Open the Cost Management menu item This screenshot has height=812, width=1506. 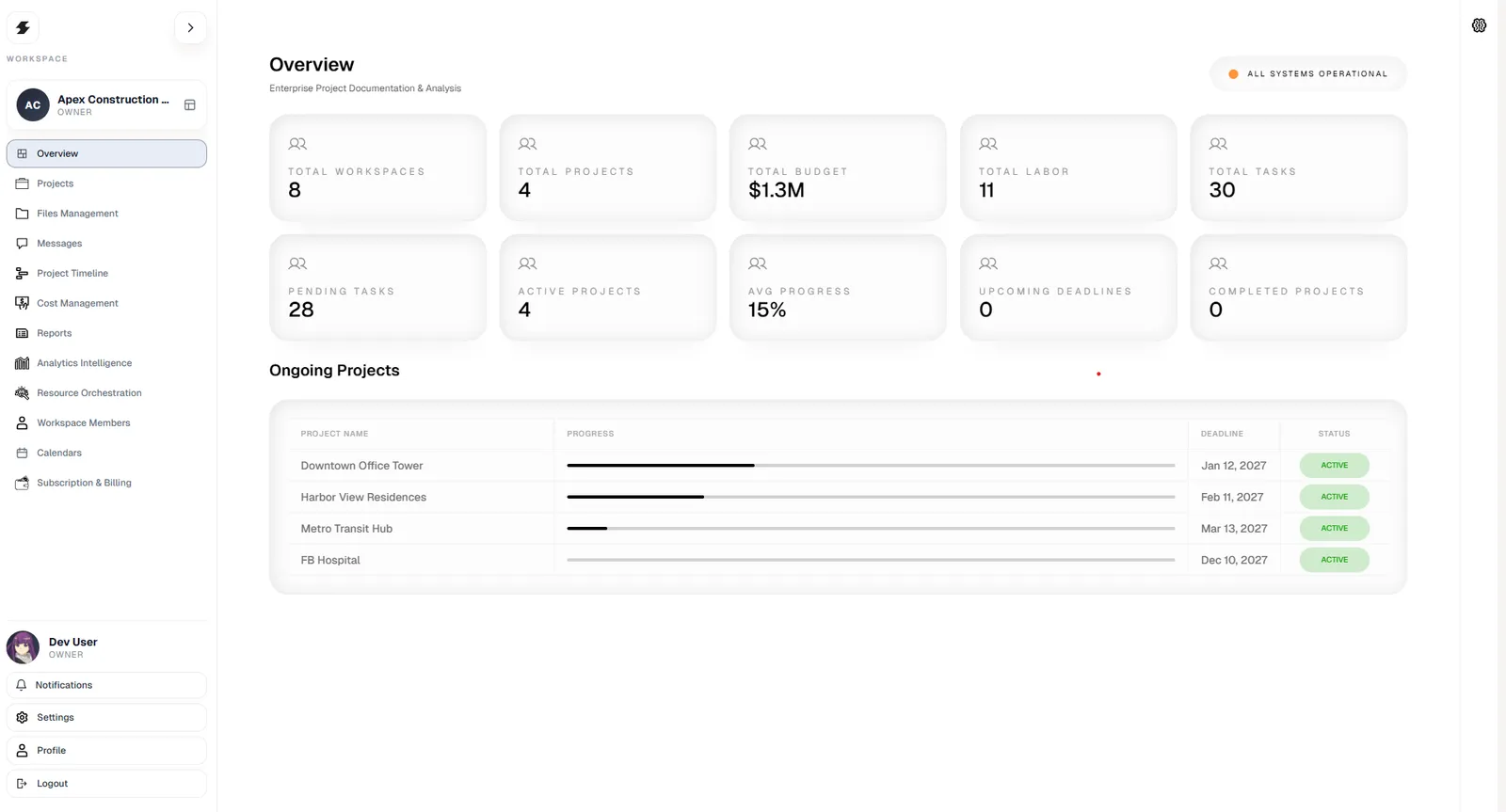pos(106,303)
